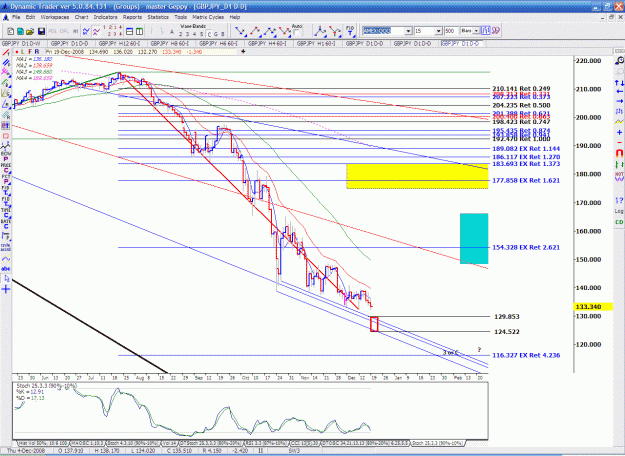
Task: Toggle the R button in the chart header
Action: 37,52
